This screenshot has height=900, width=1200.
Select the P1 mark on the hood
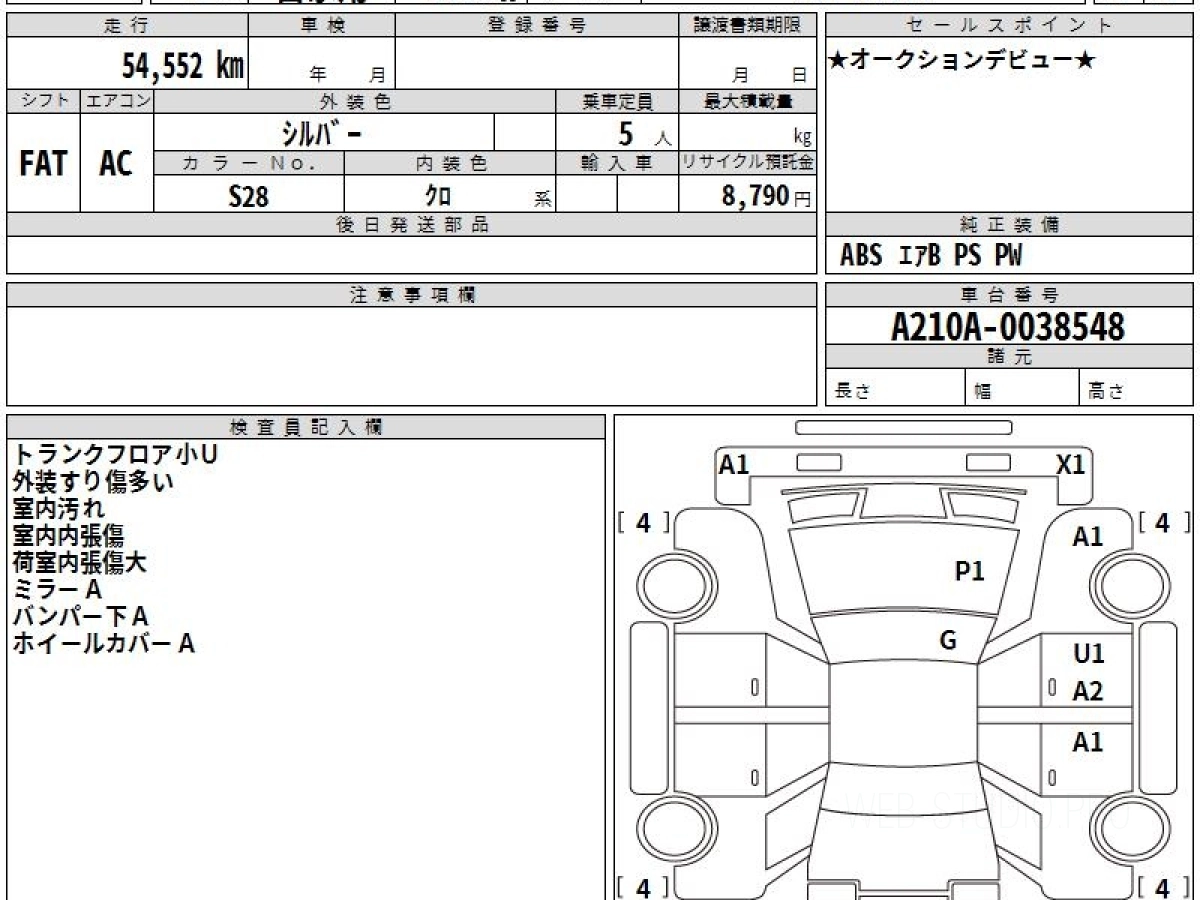click(x=970, y=571)
